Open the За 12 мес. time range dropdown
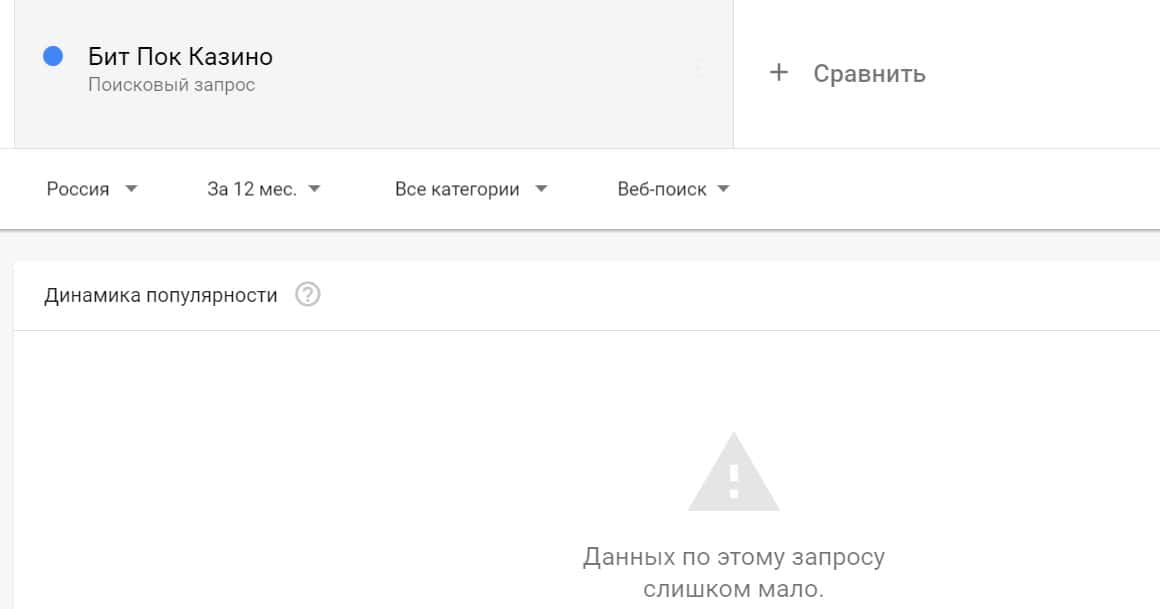The height and width of the screenshot is (609, 1160). pos(252,189)
